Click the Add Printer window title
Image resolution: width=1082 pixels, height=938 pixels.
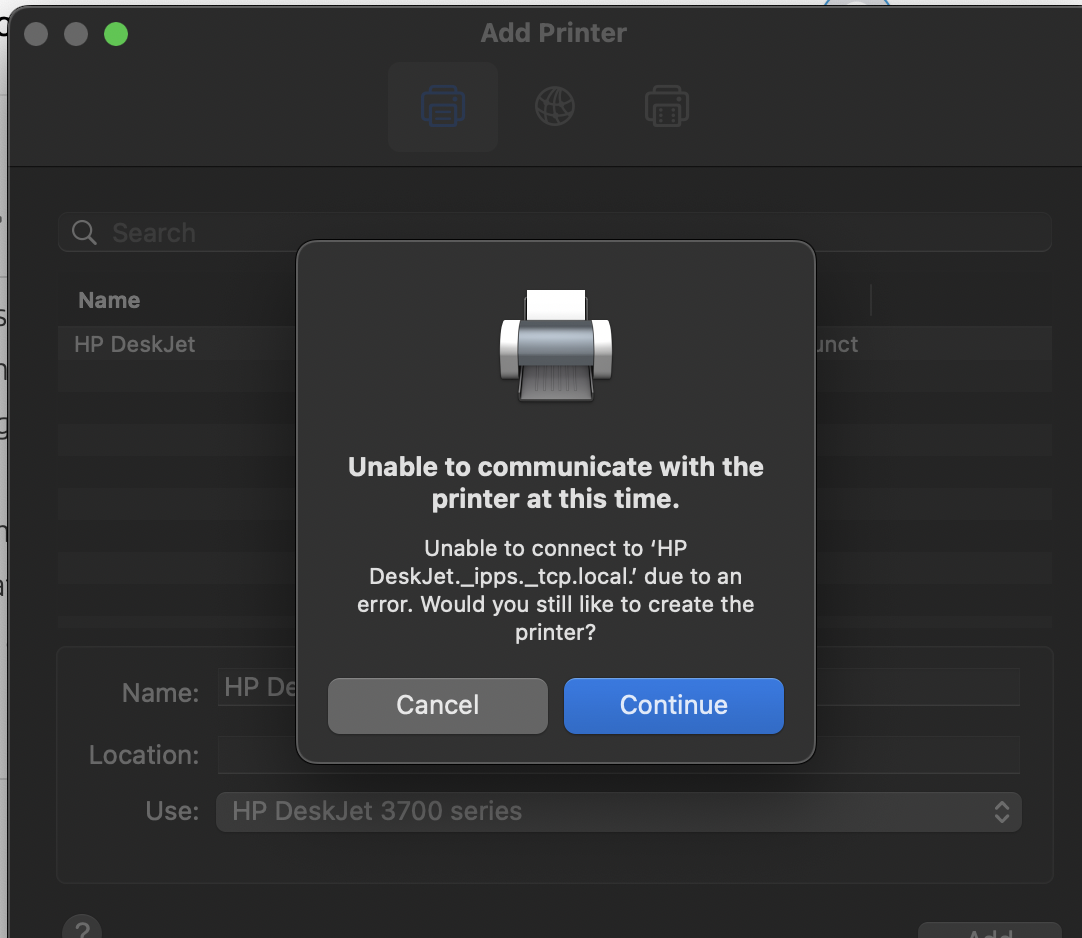pyautogui.click(x=553, y=33)
